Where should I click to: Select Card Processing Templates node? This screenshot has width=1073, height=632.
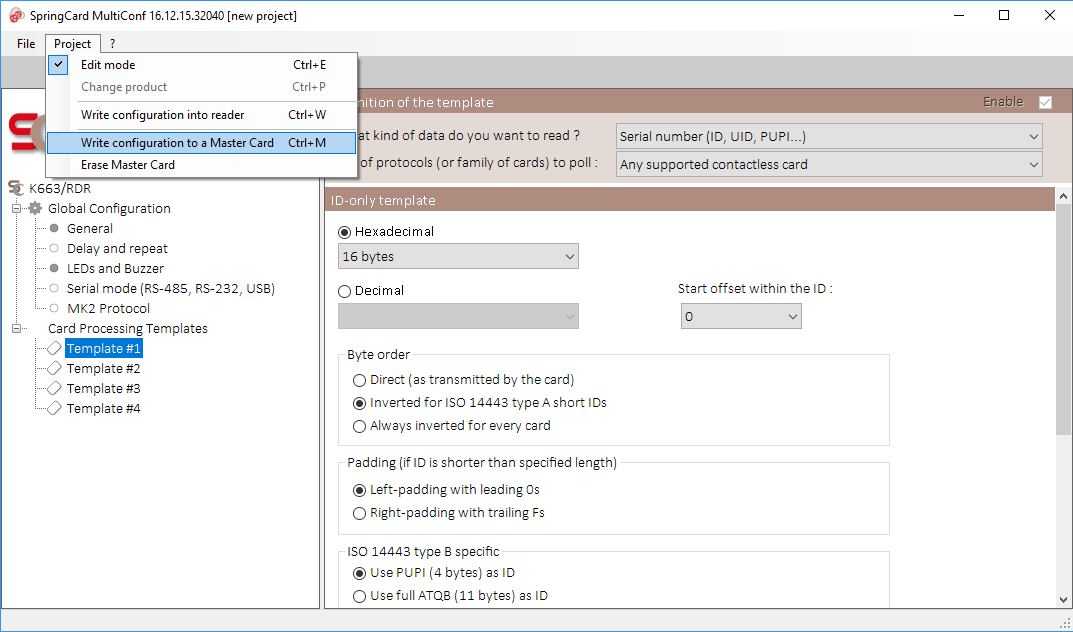pyautogui.click(x=127, y=328)
